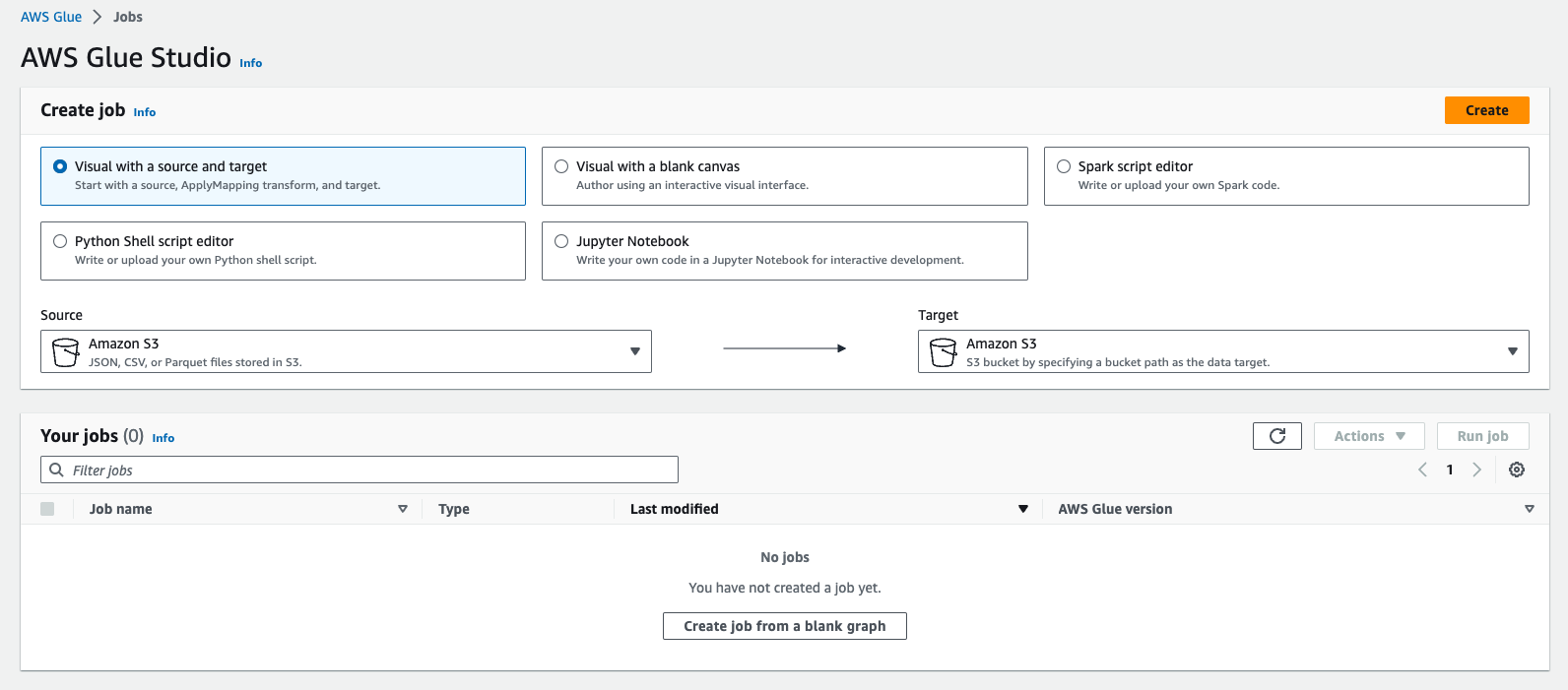
Task: Open the Actions dropdown menu
Action: tap(1369, 436)
